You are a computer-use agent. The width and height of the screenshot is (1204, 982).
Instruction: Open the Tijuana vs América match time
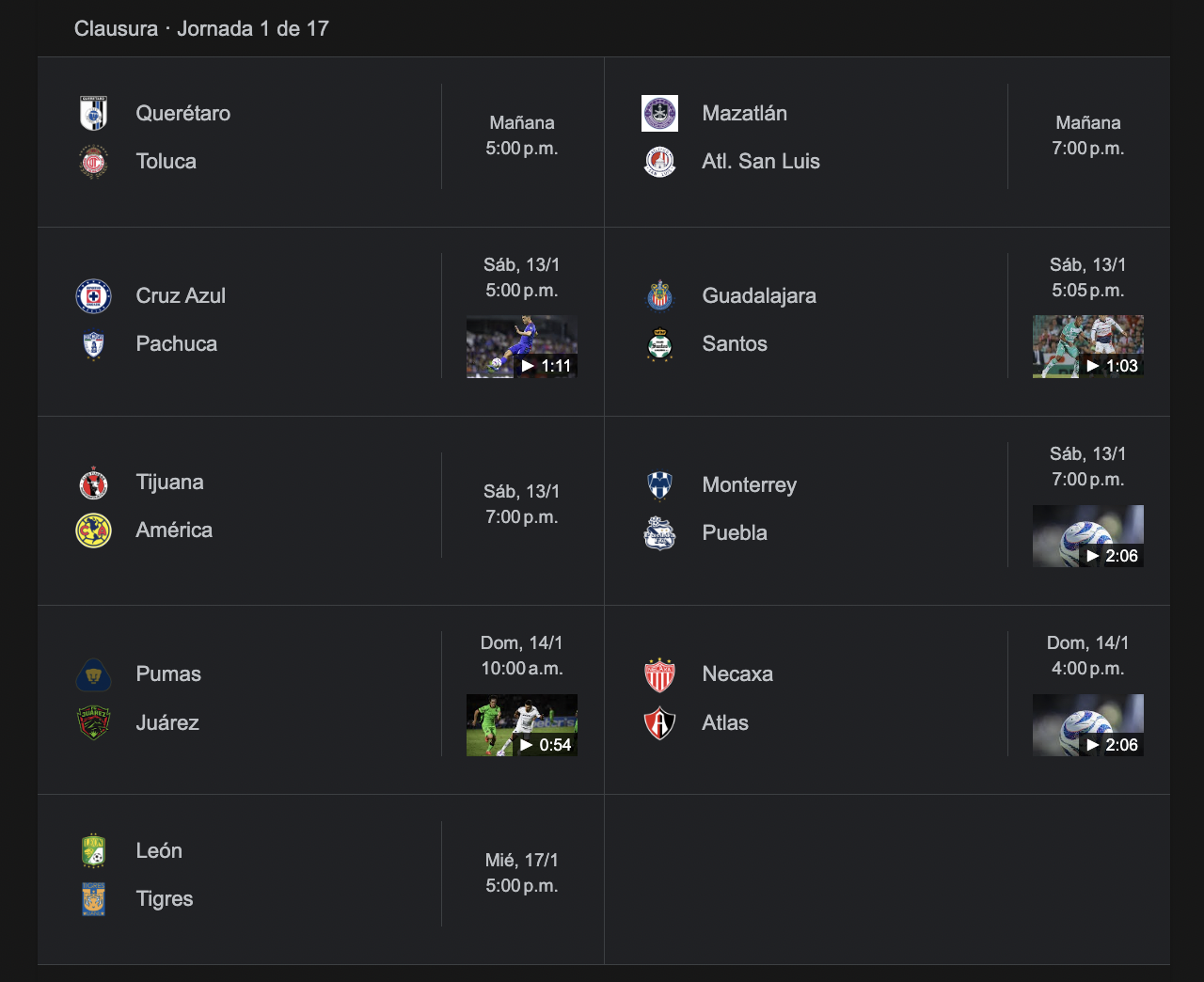pos(522,505)
